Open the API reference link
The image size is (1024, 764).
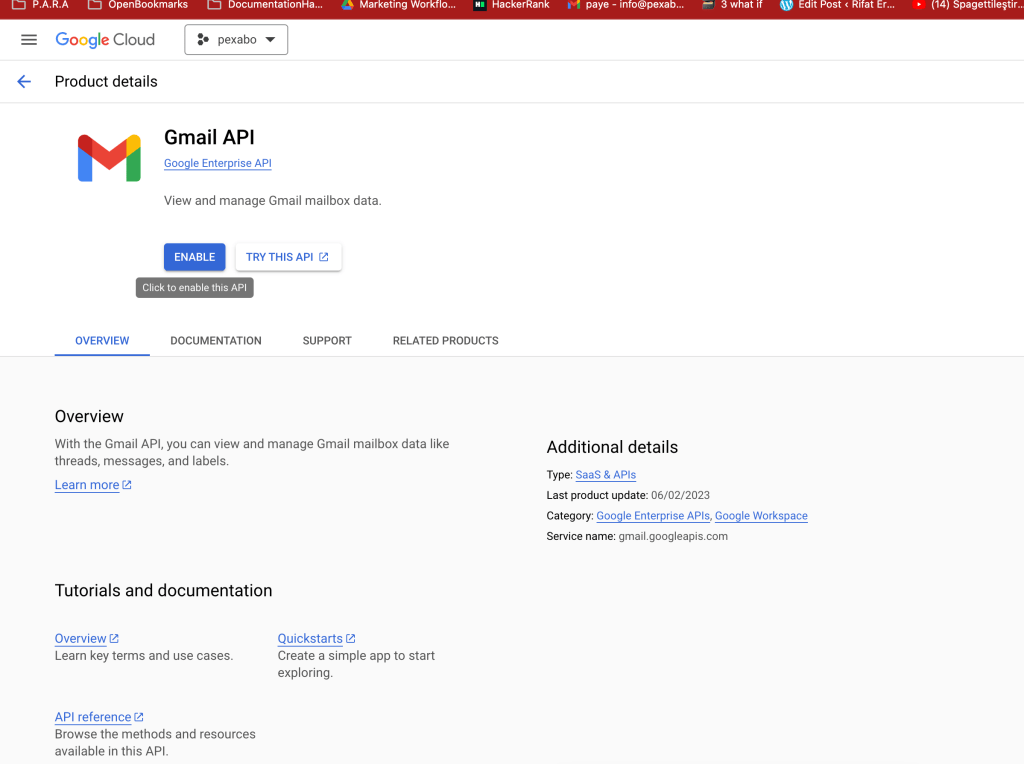[93, 717]
